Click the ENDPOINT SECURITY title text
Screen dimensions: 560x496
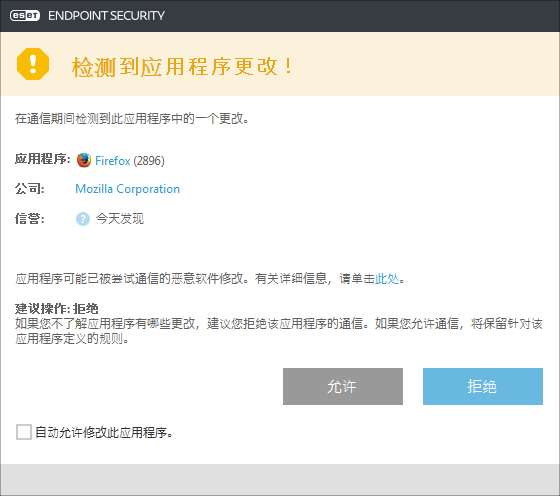coord(106,16)
